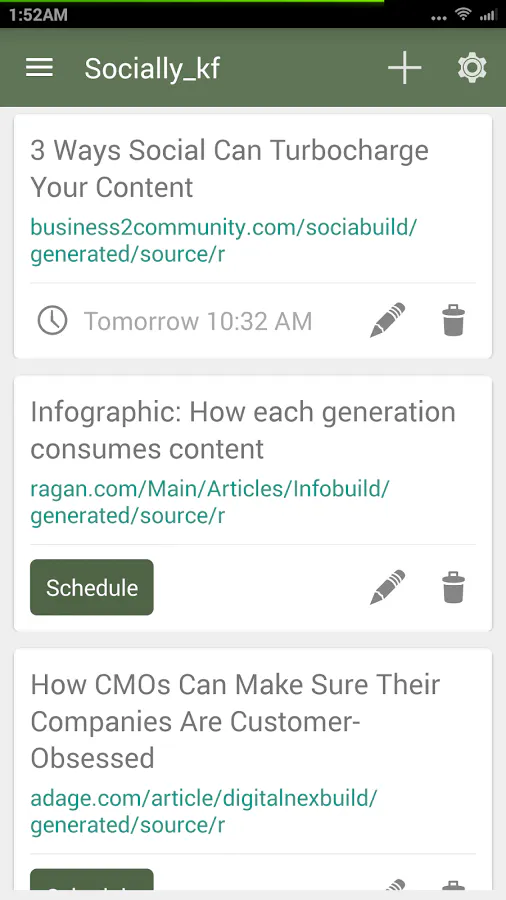Open the adage.com article link
The image size is (506, 900).
tap(204, 811)
